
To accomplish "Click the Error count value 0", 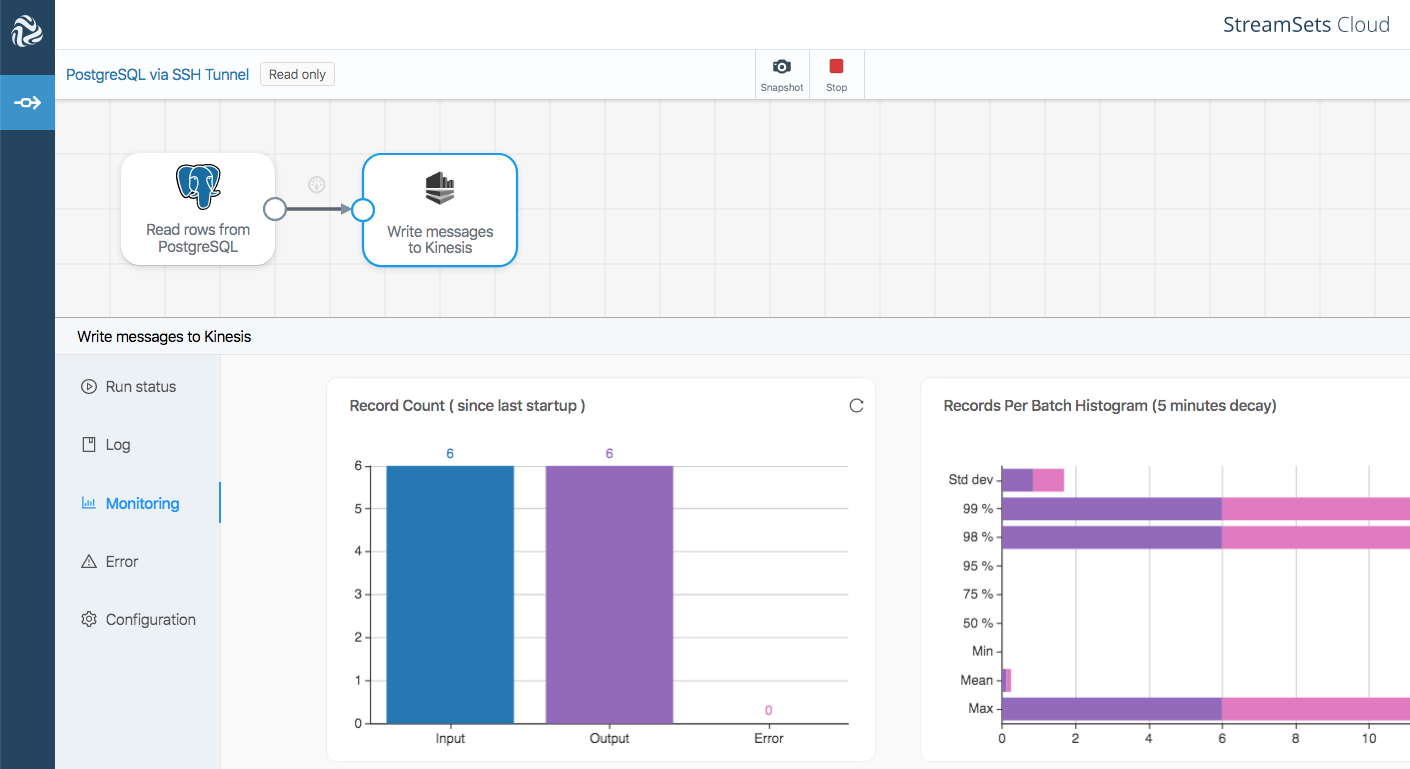I will (769, 710).
